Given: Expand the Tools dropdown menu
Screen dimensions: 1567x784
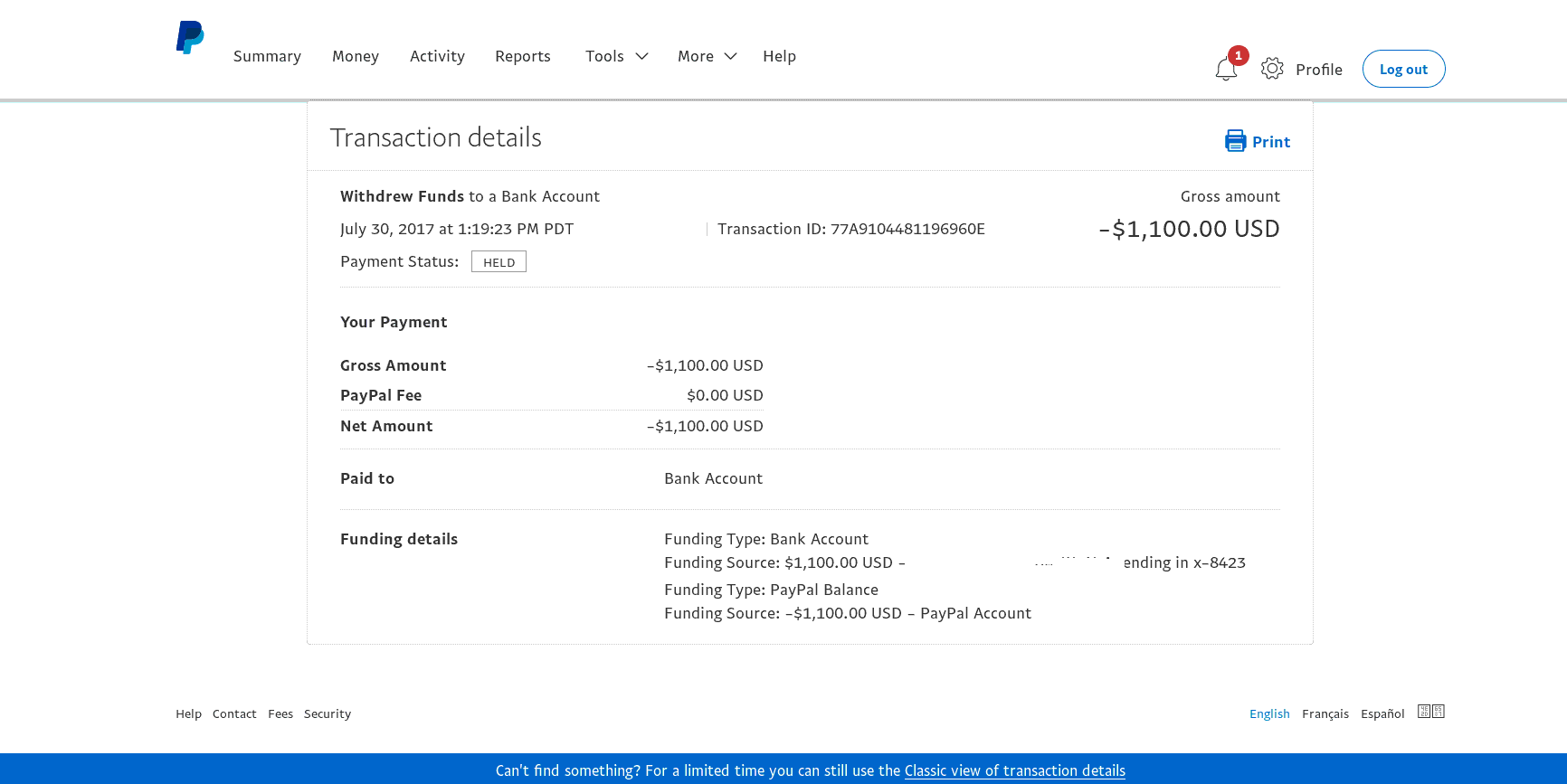Looking at the screenshot, I should [x=617, y=56].
